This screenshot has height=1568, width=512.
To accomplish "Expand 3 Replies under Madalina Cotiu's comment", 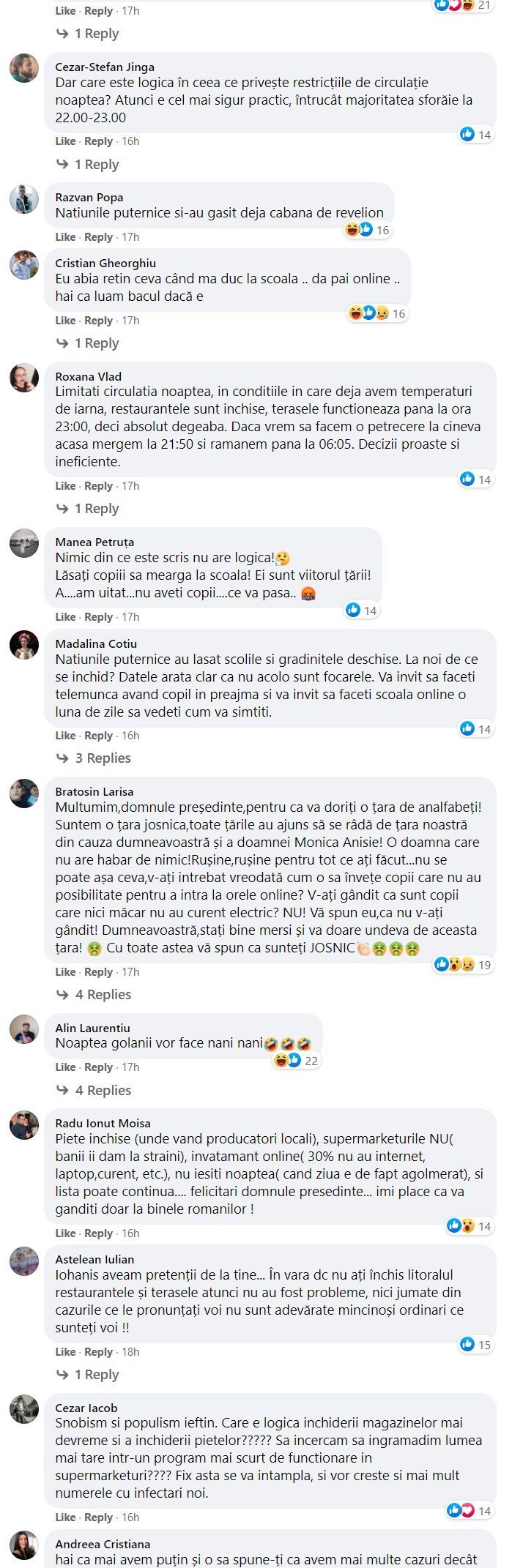I will (94, 758).
